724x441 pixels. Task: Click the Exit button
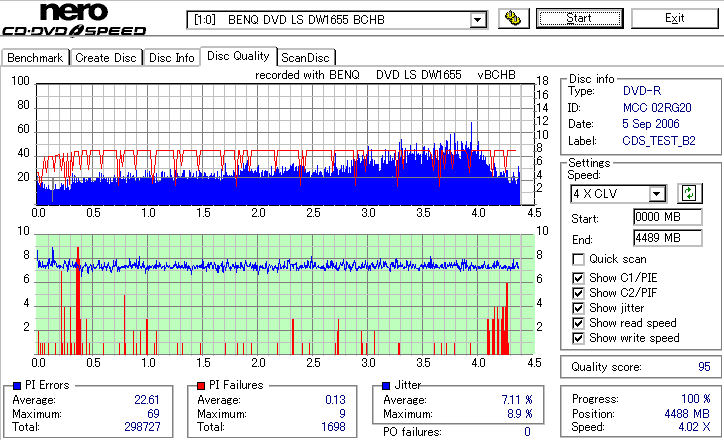tap(675, 18)
